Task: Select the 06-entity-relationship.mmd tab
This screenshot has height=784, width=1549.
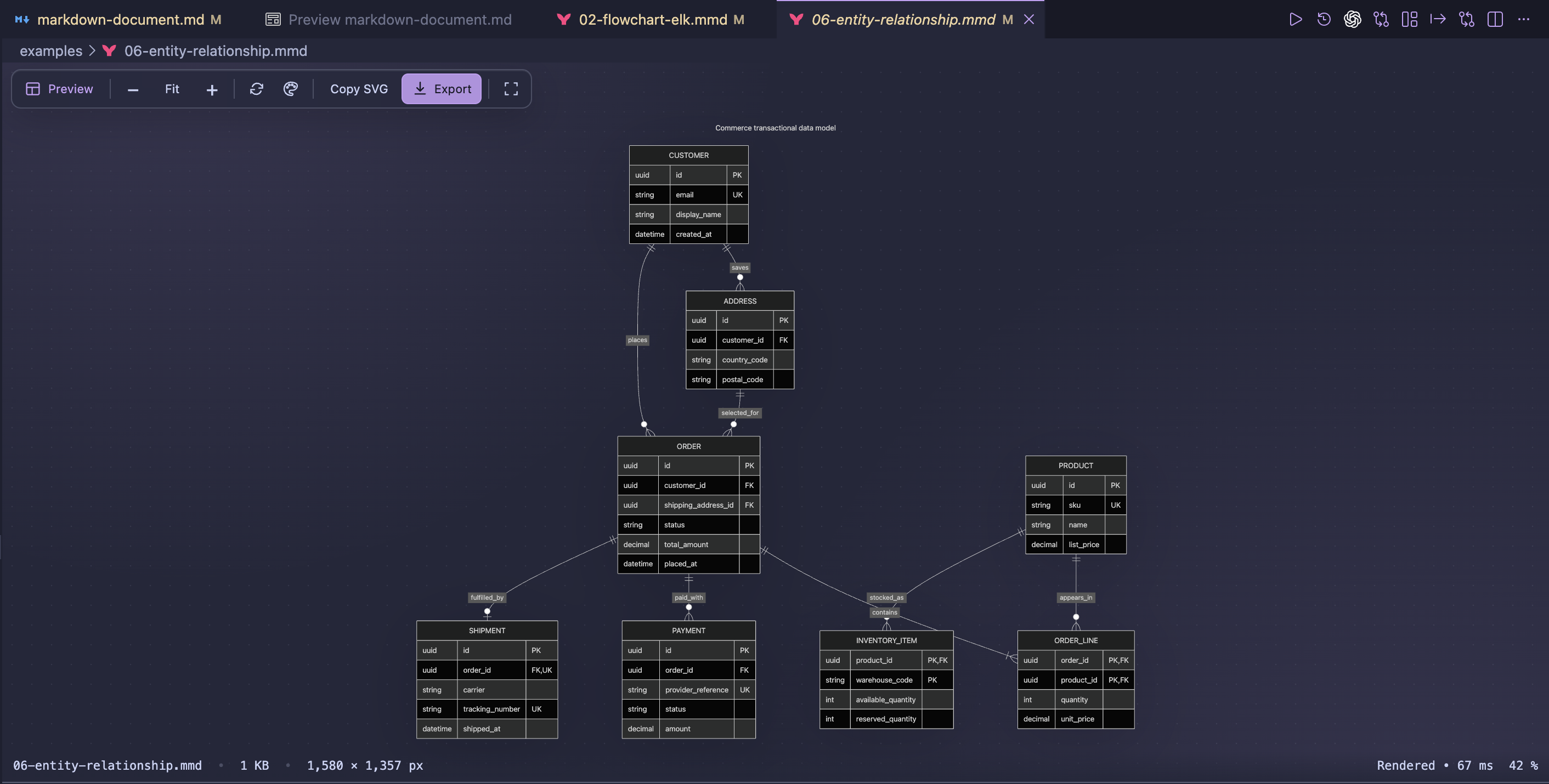Action: click(x=903, y=19)
